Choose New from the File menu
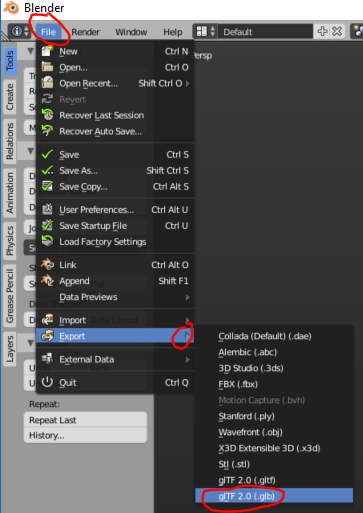363x513 pixels. tap(115, 51)
